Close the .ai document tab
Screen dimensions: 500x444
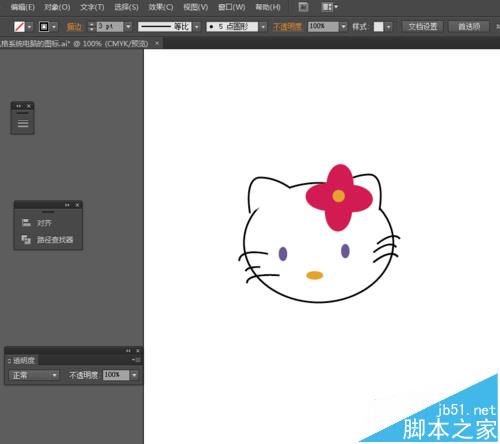157,43
